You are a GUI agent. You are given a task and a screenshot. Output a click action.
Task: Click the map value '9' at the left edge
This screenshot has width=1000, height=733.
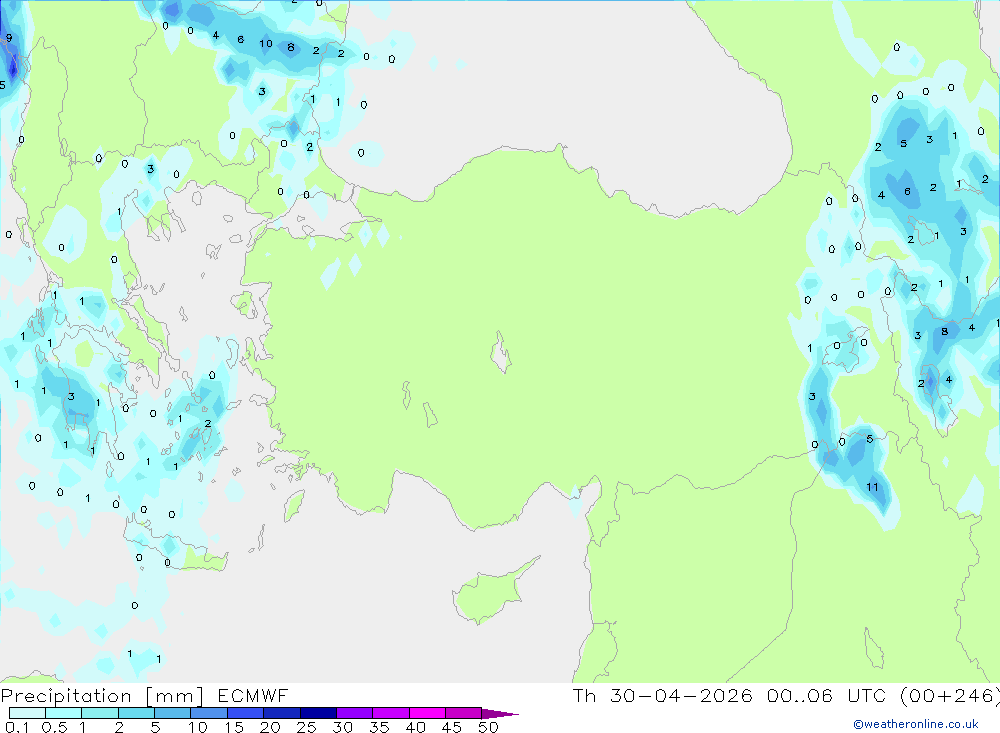(x=9, y=38)
